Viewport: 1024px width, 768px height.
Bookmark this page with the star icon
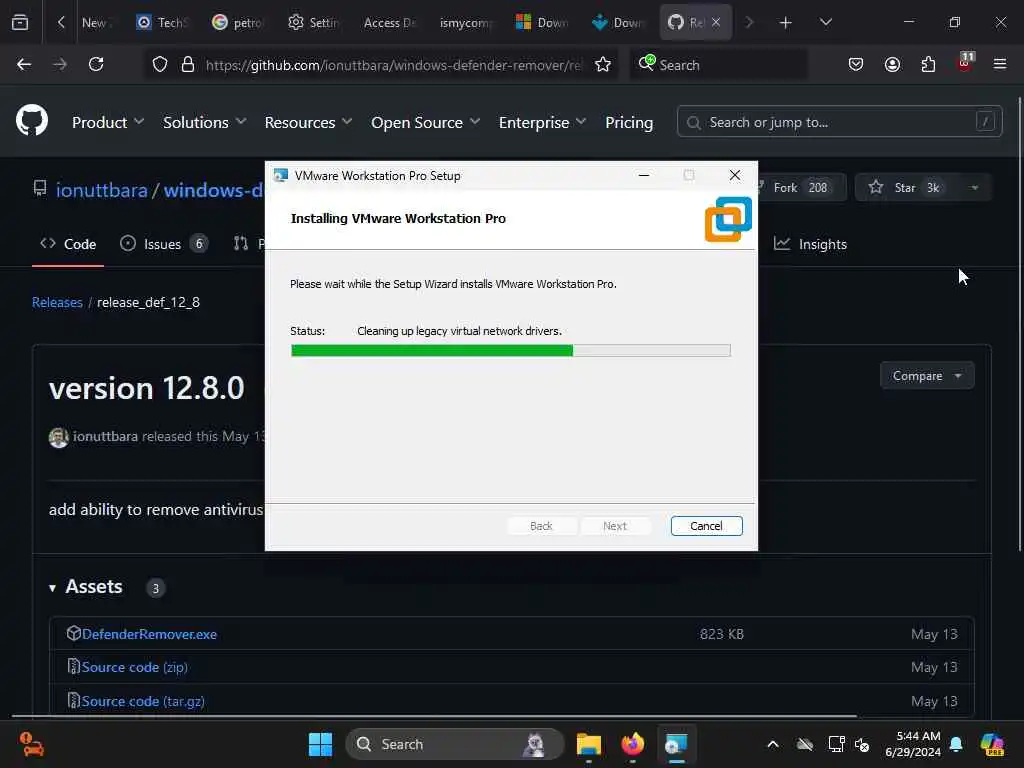[x=603, y=65]
